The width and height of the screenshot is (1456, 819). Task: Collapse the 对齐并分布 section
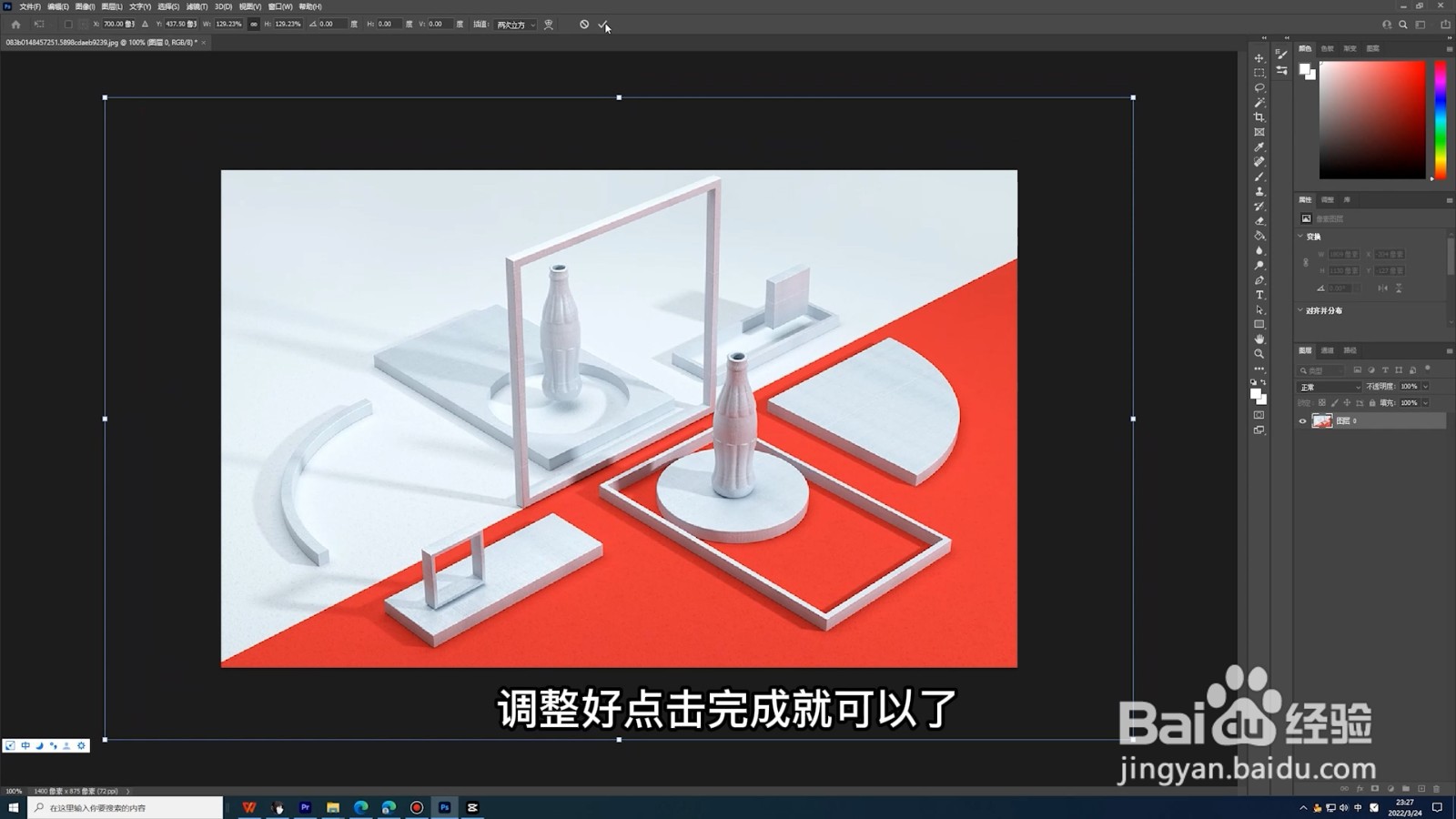click(x=1300, y=310)
